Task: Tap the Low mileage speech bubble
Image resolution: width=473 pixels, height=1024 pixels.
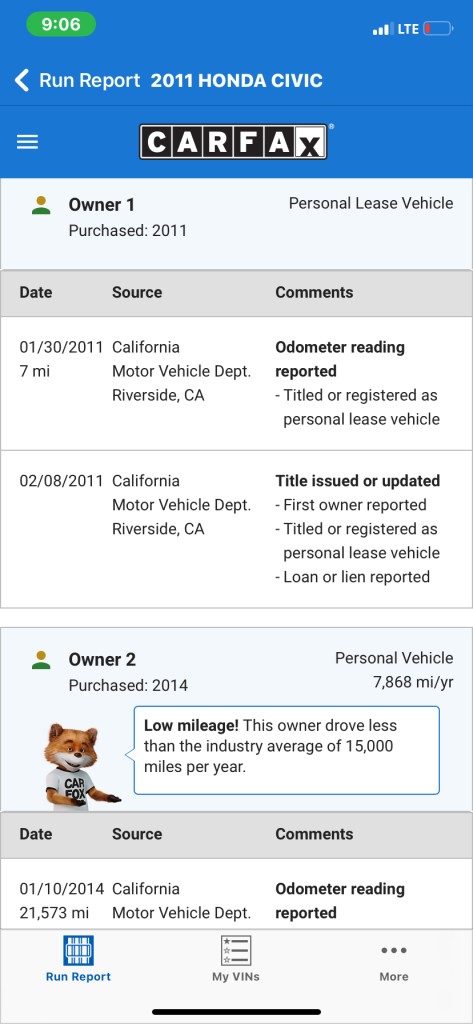Action: pyautogui.click(x=287, y=750)
